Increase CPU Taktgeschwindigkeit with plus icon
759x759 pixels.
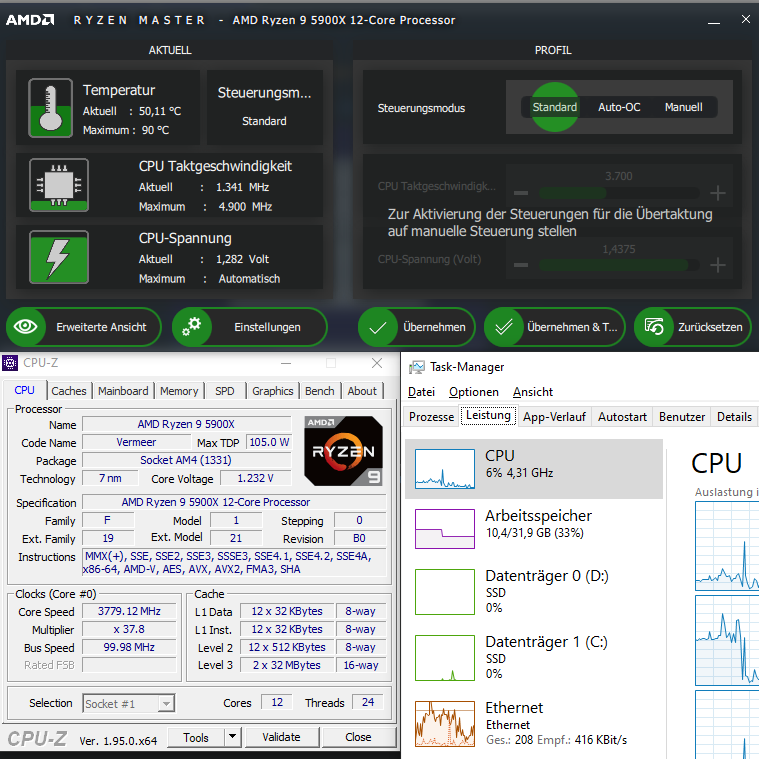717,193
